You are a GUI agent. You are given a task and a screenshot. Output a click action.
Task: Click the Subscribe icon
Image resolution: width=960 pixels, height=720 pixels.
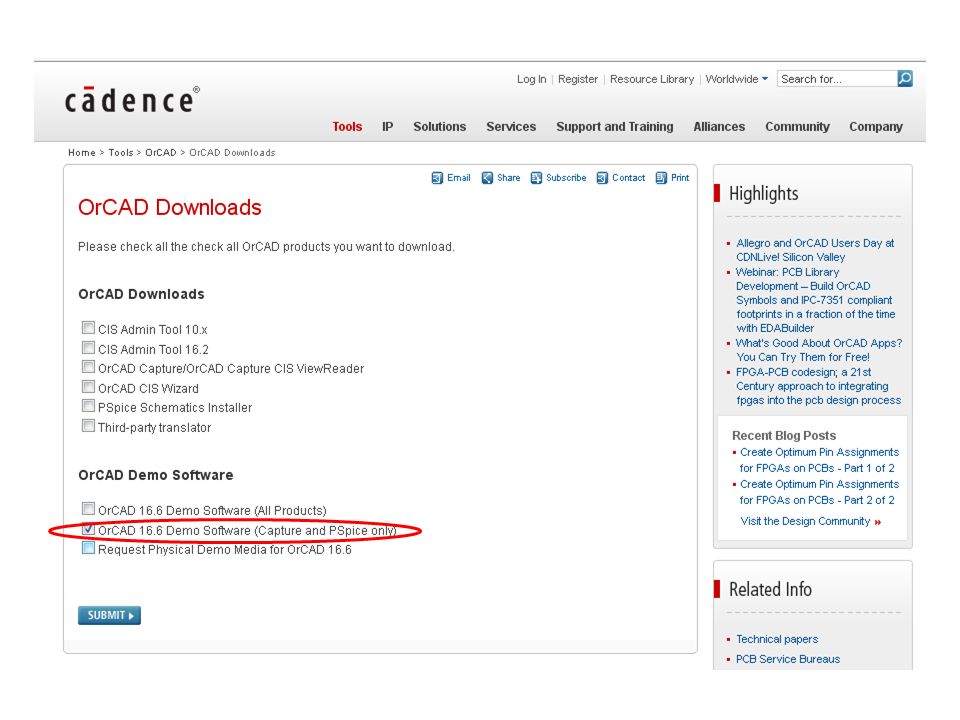tap(536, 178)
